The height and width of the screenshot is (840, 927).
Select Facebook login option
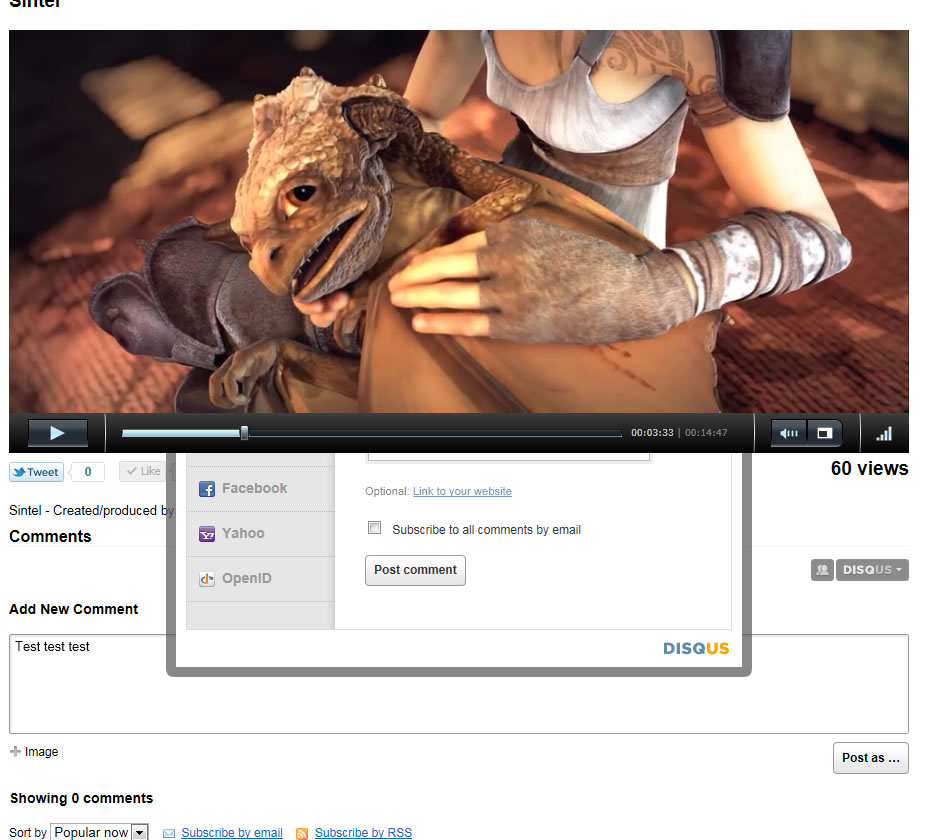[x=260, y=488]
